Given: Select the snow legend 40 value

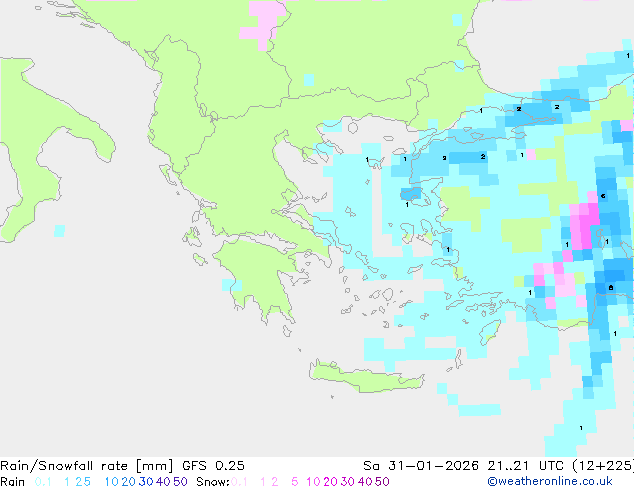Looking at the screenshot, I should (365, 482).
